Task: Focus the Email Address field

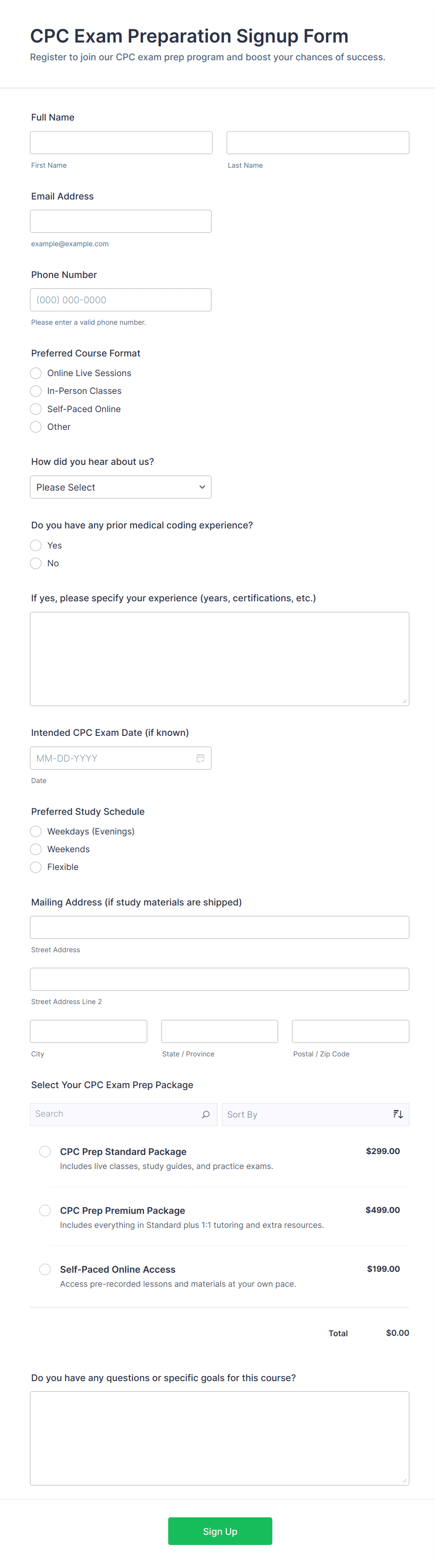Action: 121,221
